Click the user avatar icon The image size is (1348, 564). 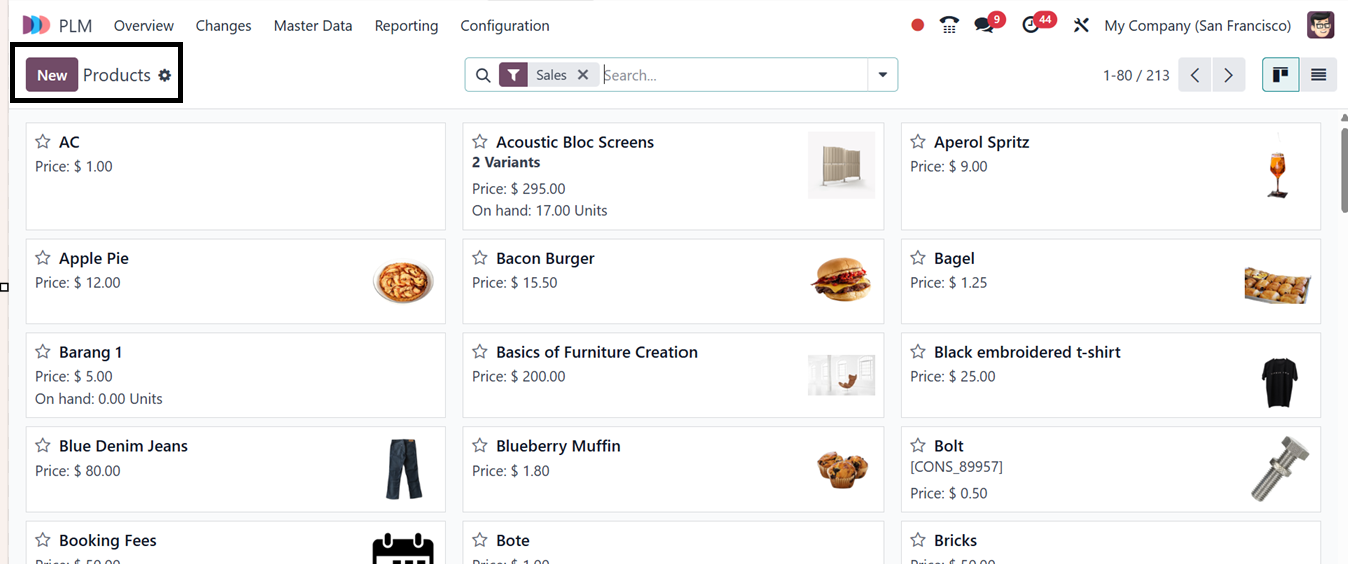click(1320, 25)
